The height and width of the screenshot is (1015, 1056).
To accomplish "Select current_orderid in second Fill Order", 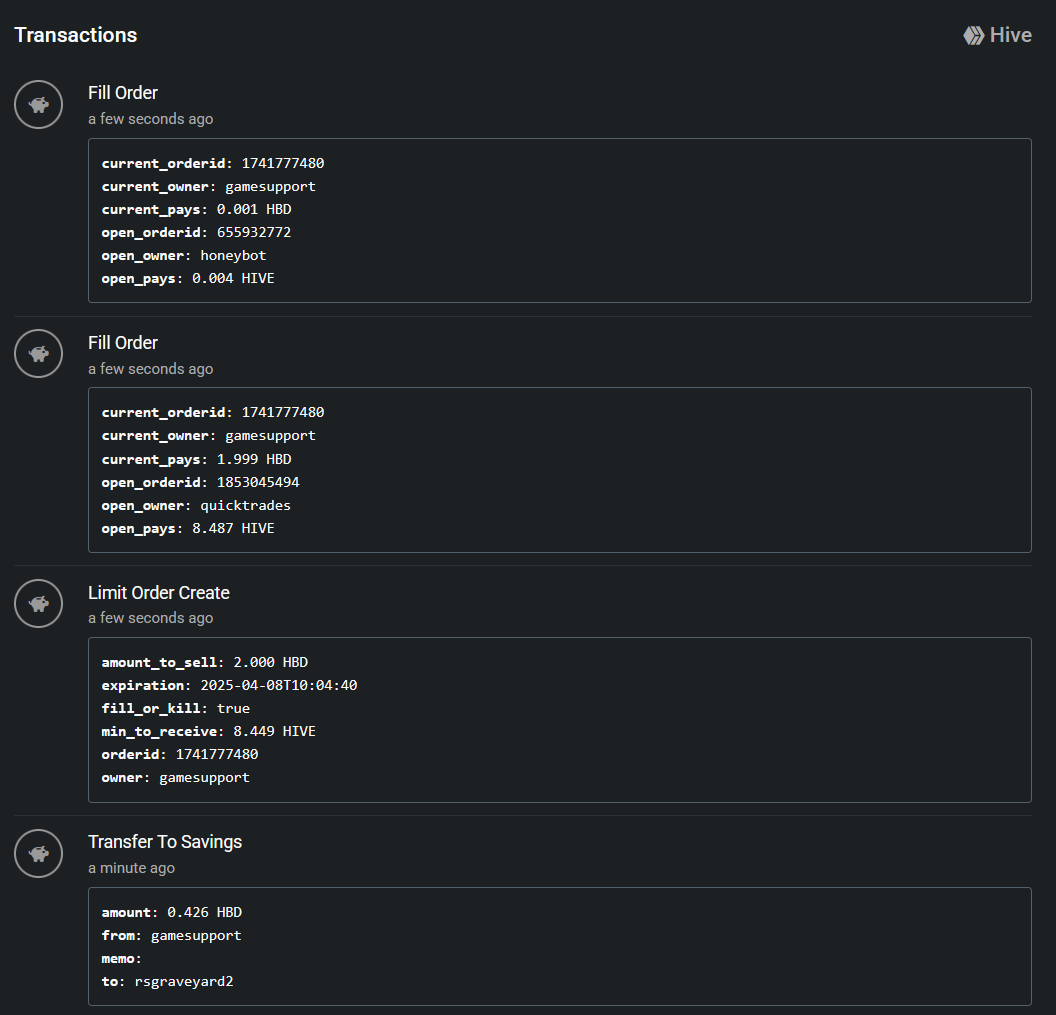I will point(283,412).
